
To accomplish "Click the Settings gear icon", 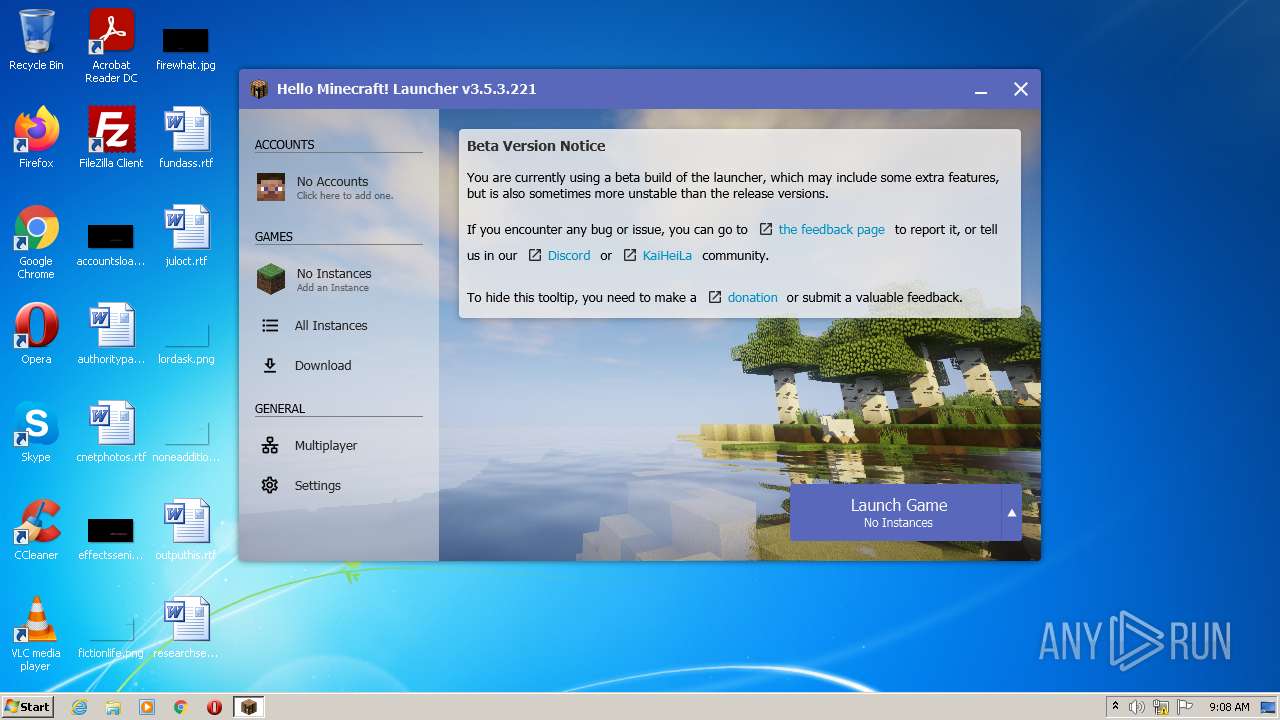I will point(270,485).
